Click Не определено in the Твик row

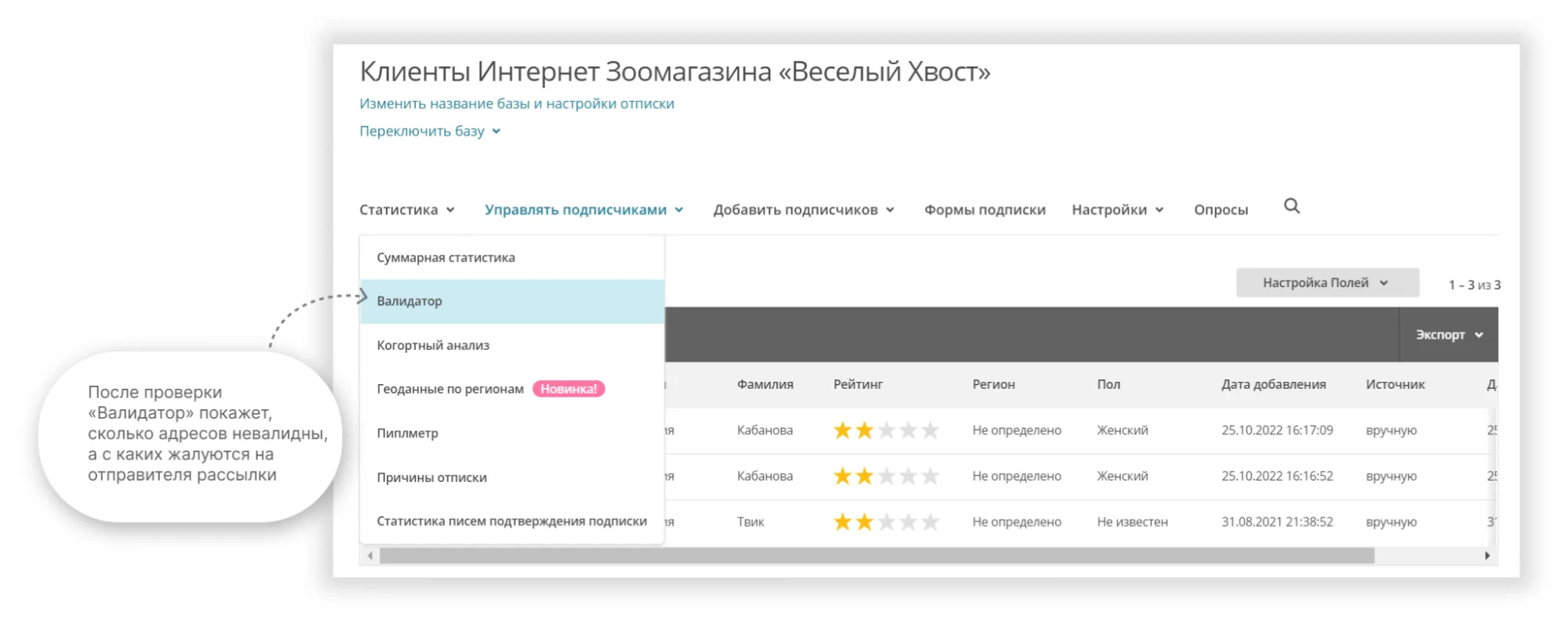pyautogui.click(x=1017, y=522)
